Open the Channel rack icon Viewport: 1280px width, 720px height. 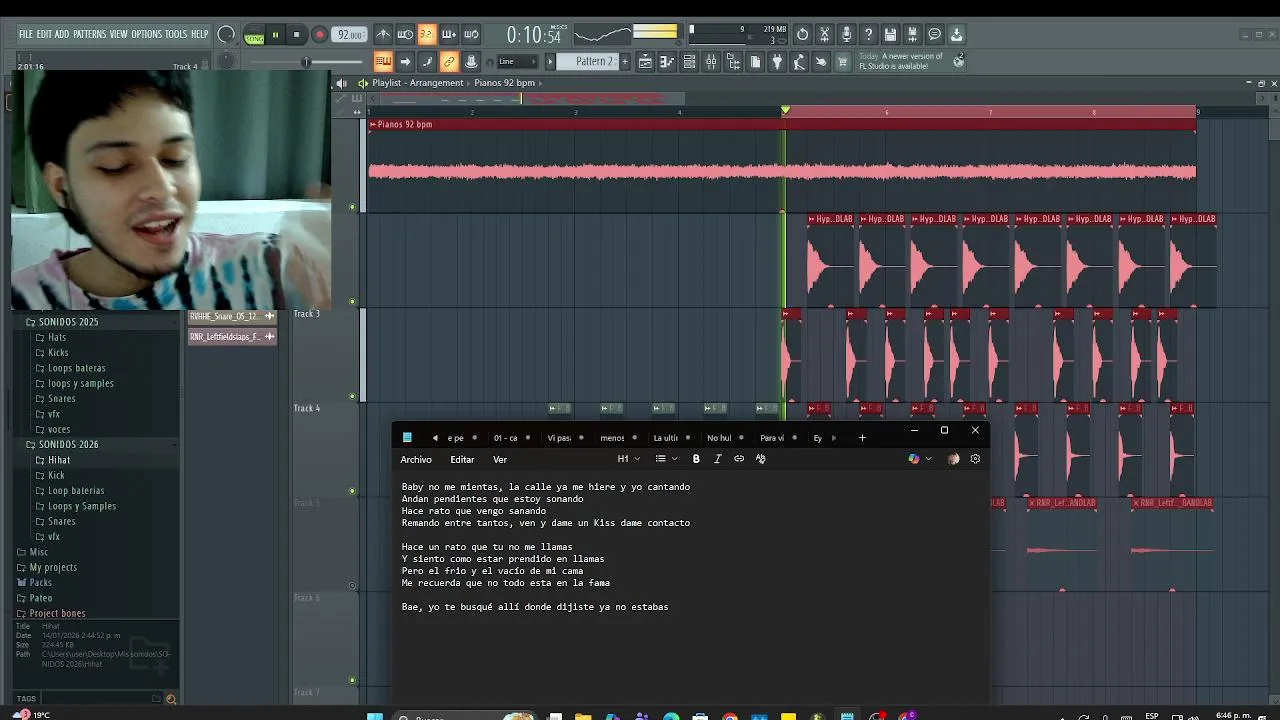coord(689,62)
